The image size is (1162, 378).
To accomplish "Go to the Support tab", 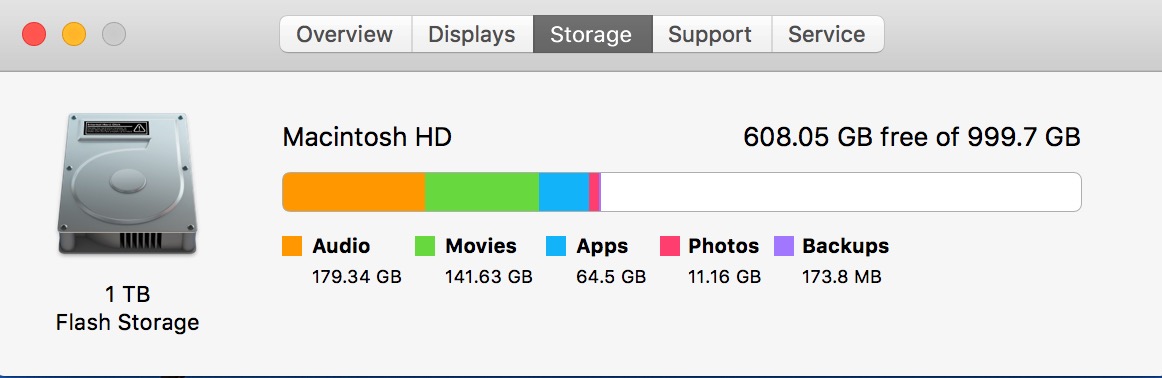I will click(711, 34).
